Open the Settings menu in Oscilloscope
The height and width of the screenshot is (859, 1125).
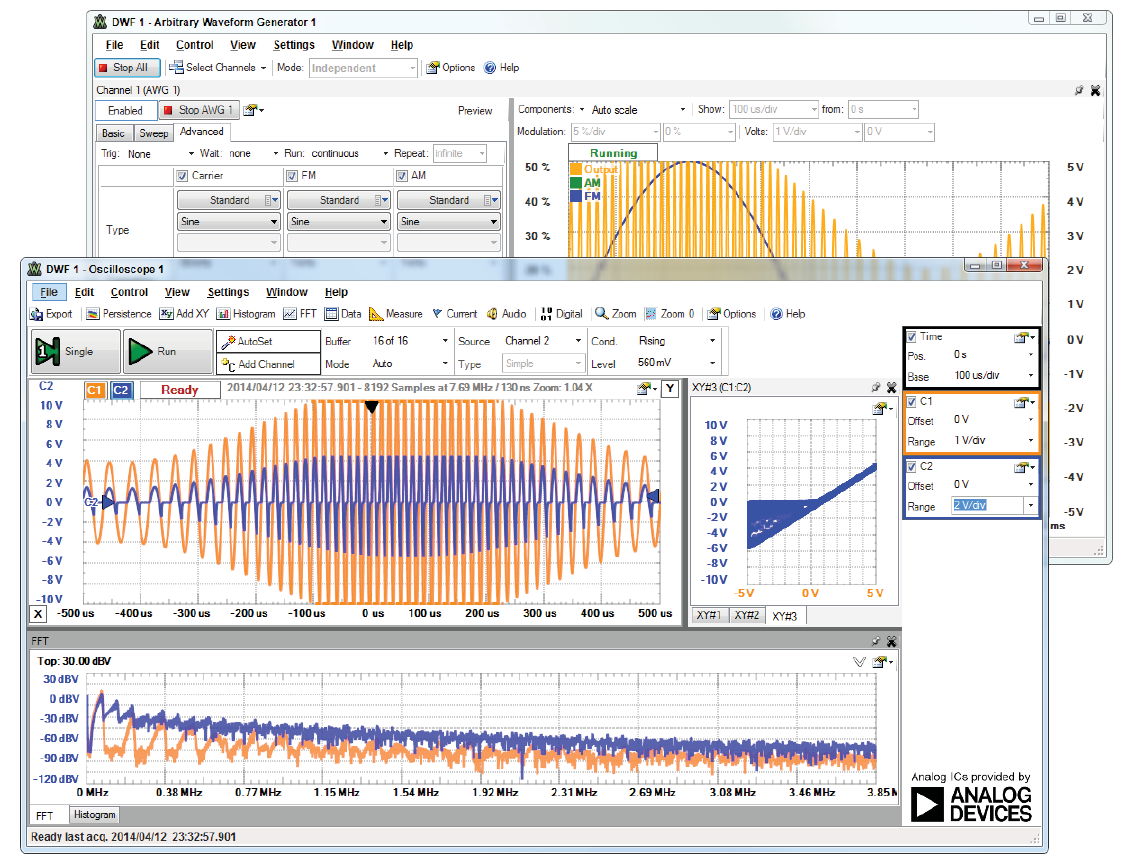[x=228, y=292]
